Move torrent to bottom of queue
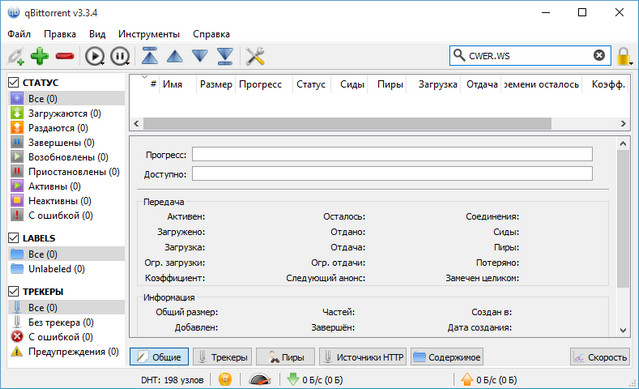 [x=225, y=56]
